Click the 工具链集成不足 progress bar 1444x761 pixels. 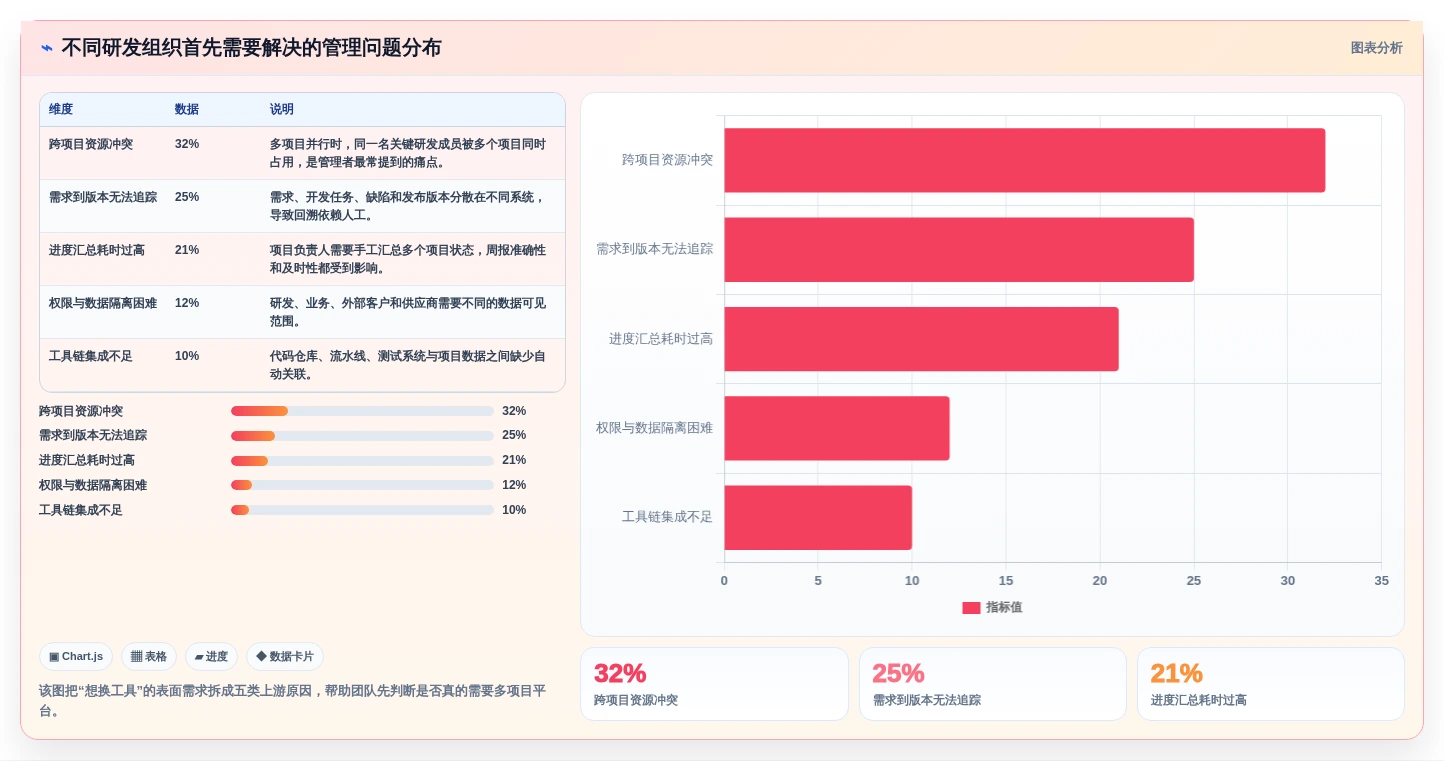pos(362,510)
